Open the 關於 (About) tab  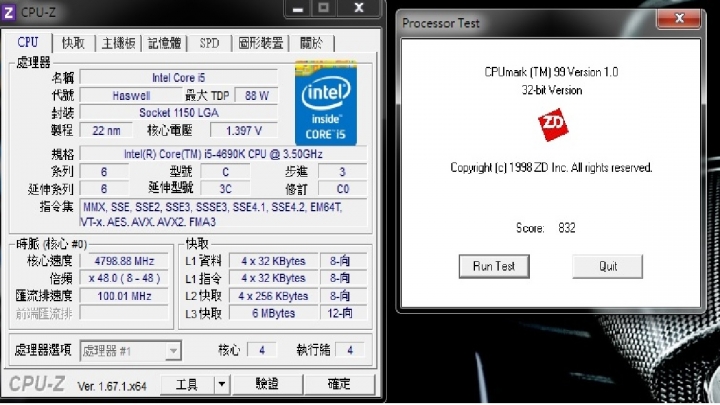coord(311,43)
